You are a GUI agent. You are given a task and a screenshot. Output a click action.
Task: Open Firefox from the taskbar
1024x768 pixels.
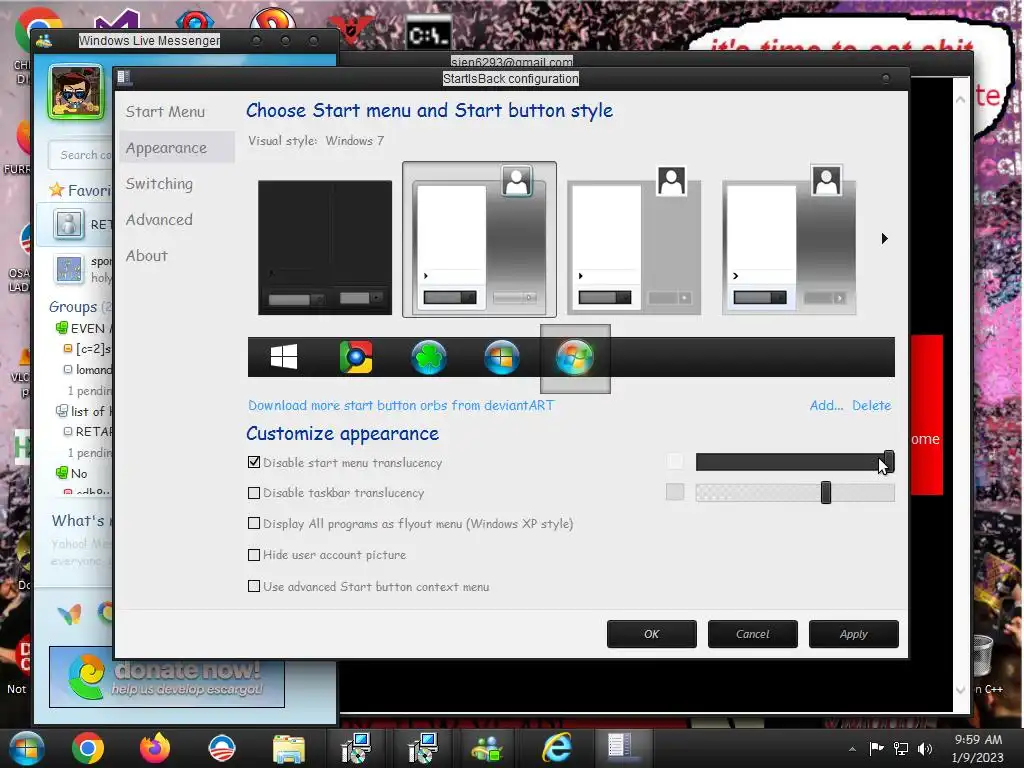155,748
